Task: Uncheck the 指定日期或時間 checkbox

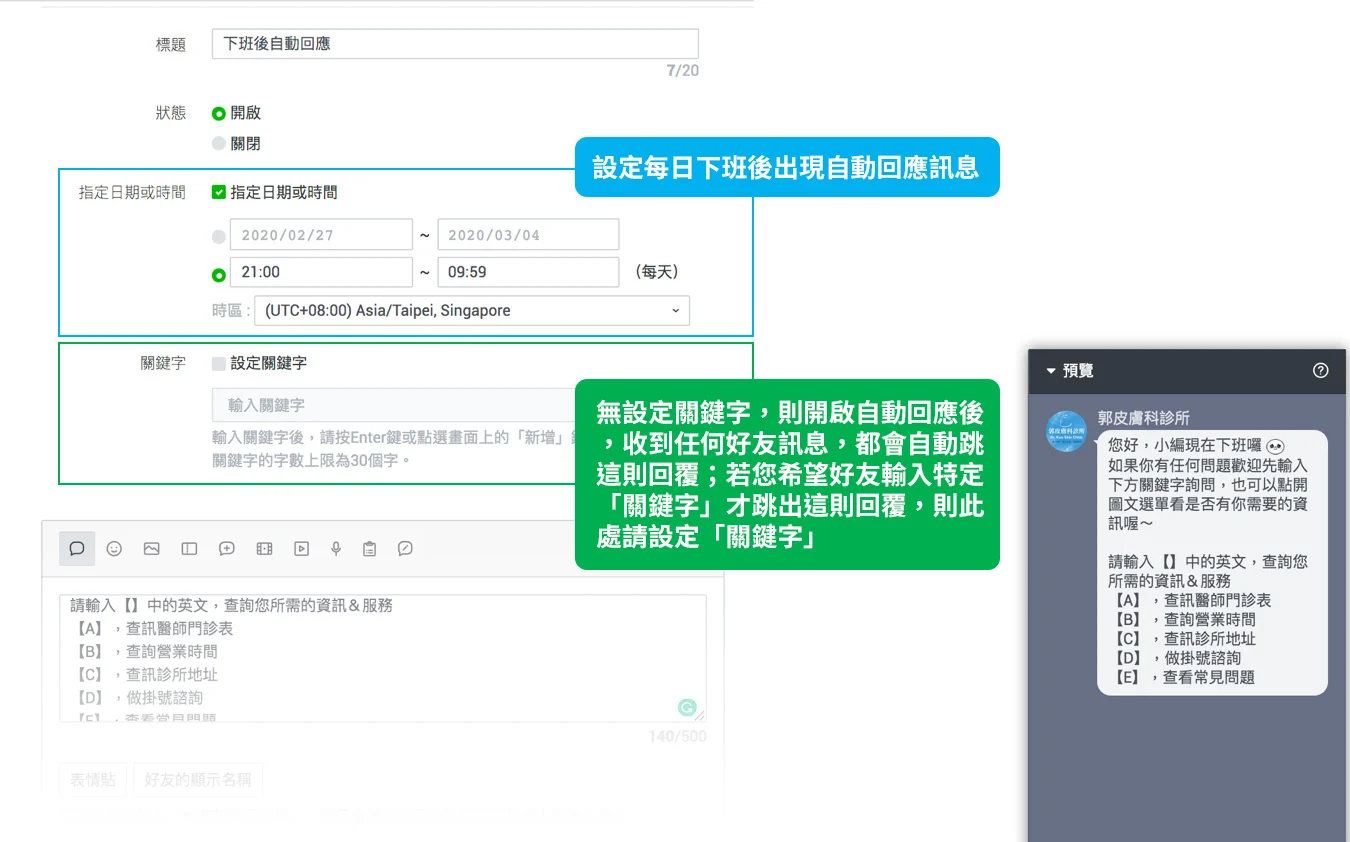Action: coord(219,192)
